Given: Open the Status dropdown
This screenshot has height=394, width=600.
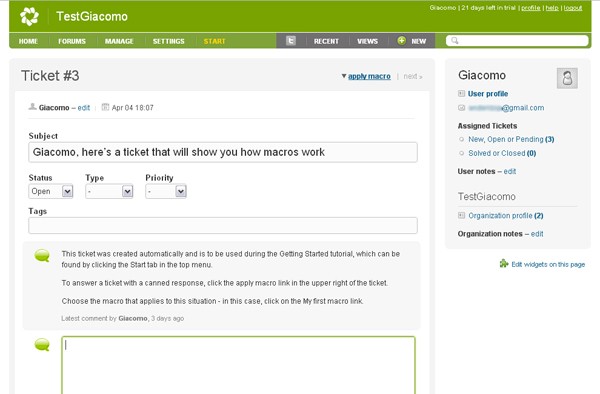Looking at the screenshot, I should (51, 191).
